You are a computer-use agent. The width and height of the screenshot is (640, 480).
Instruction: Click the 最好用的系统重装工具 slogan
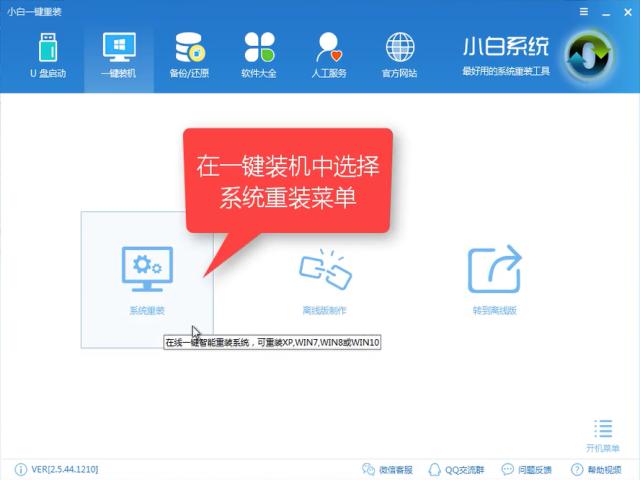506,71
